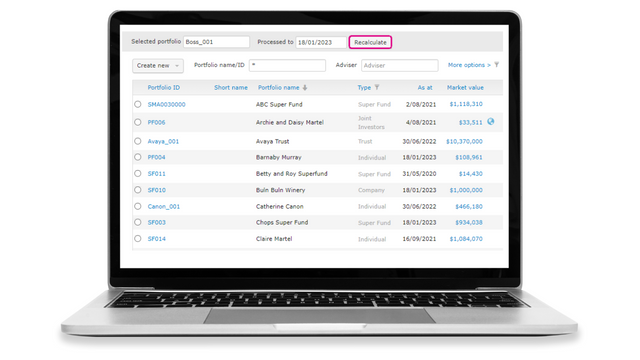Click the filter icon beside Type column
The width and height of the screenshot is (640, 360).
click(x=377, y=87)
